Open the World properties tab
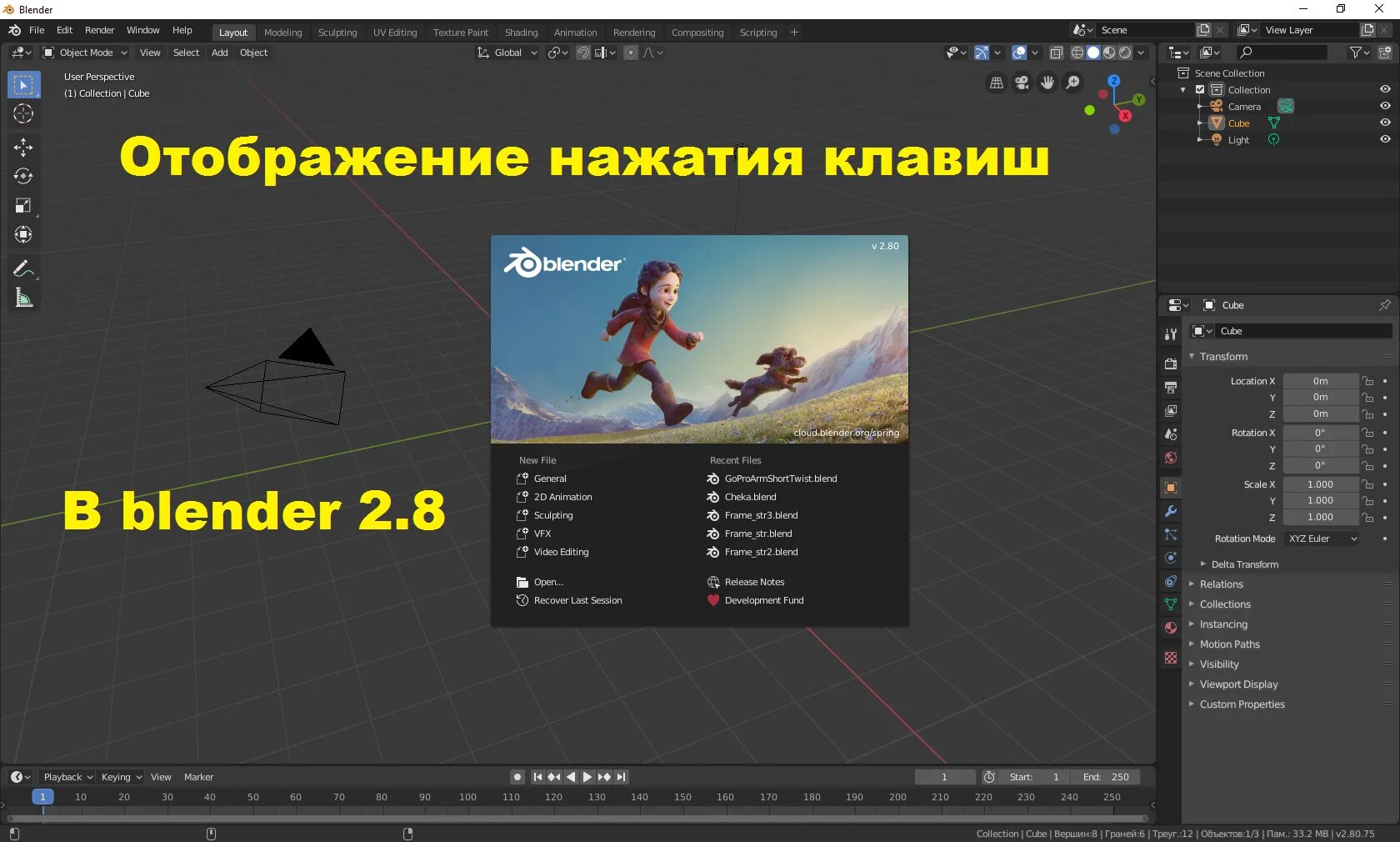Viewport: 1400px width, 842px height. pos(1171,458)
